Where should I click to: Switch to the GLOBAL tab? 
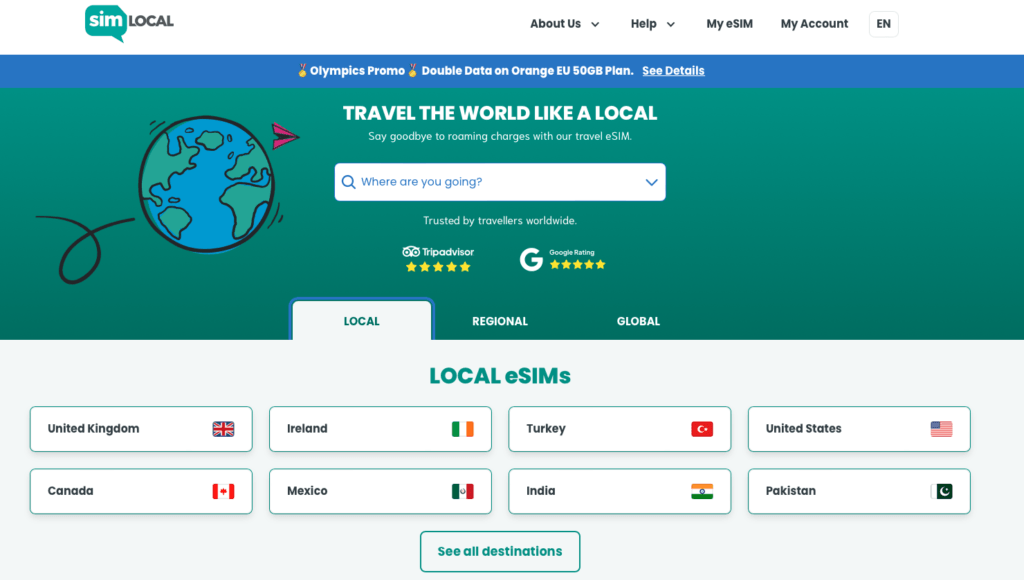coord(638,321)
